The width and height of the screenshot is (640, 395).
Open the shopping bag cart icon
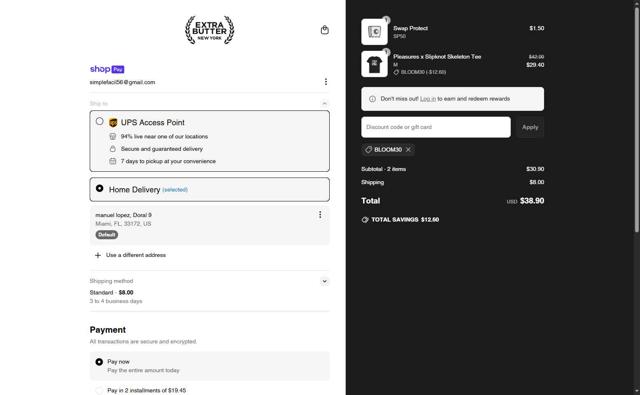pos(324,30)
